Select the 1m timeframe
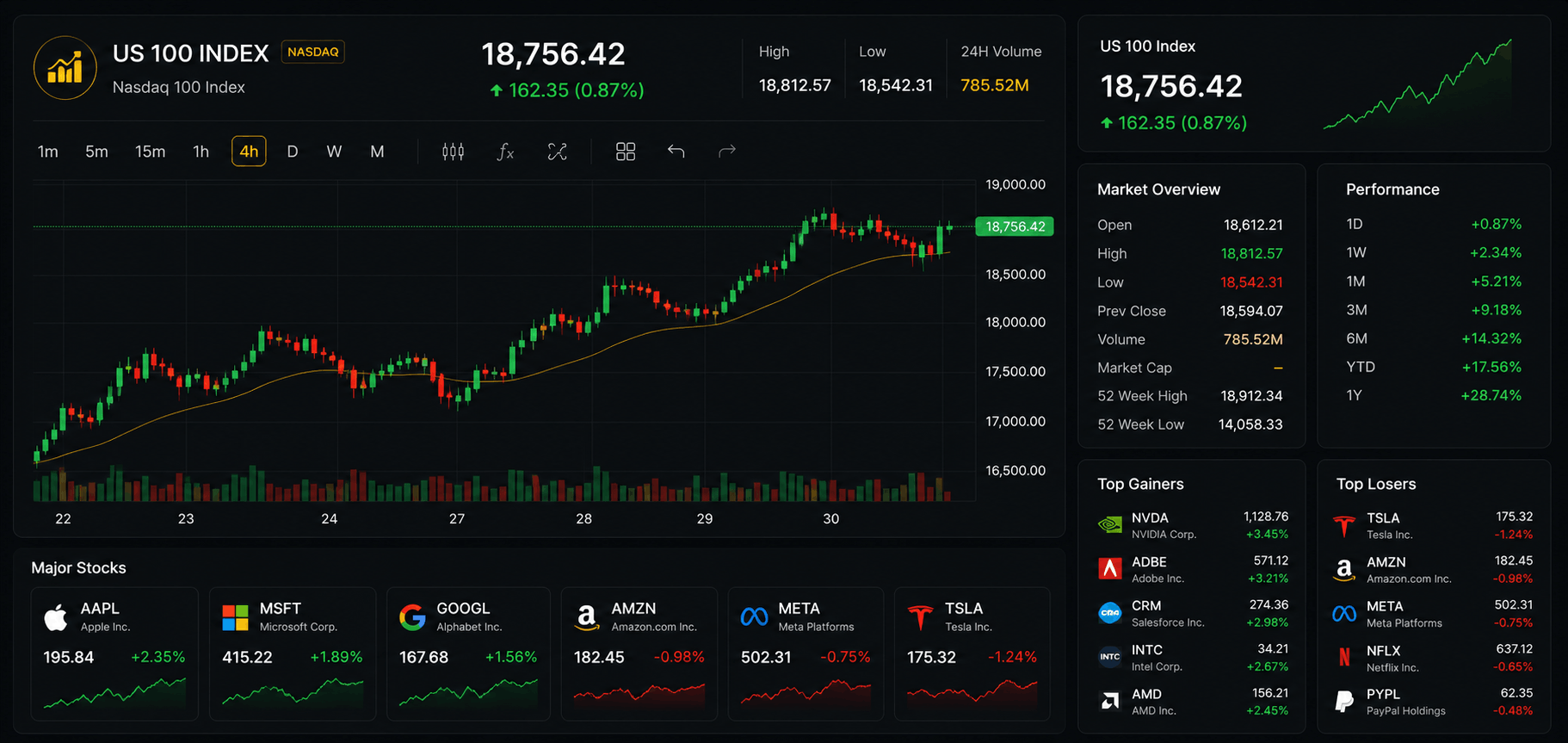The height and width of the screenshot is (743, 1568). pos(48,152)
